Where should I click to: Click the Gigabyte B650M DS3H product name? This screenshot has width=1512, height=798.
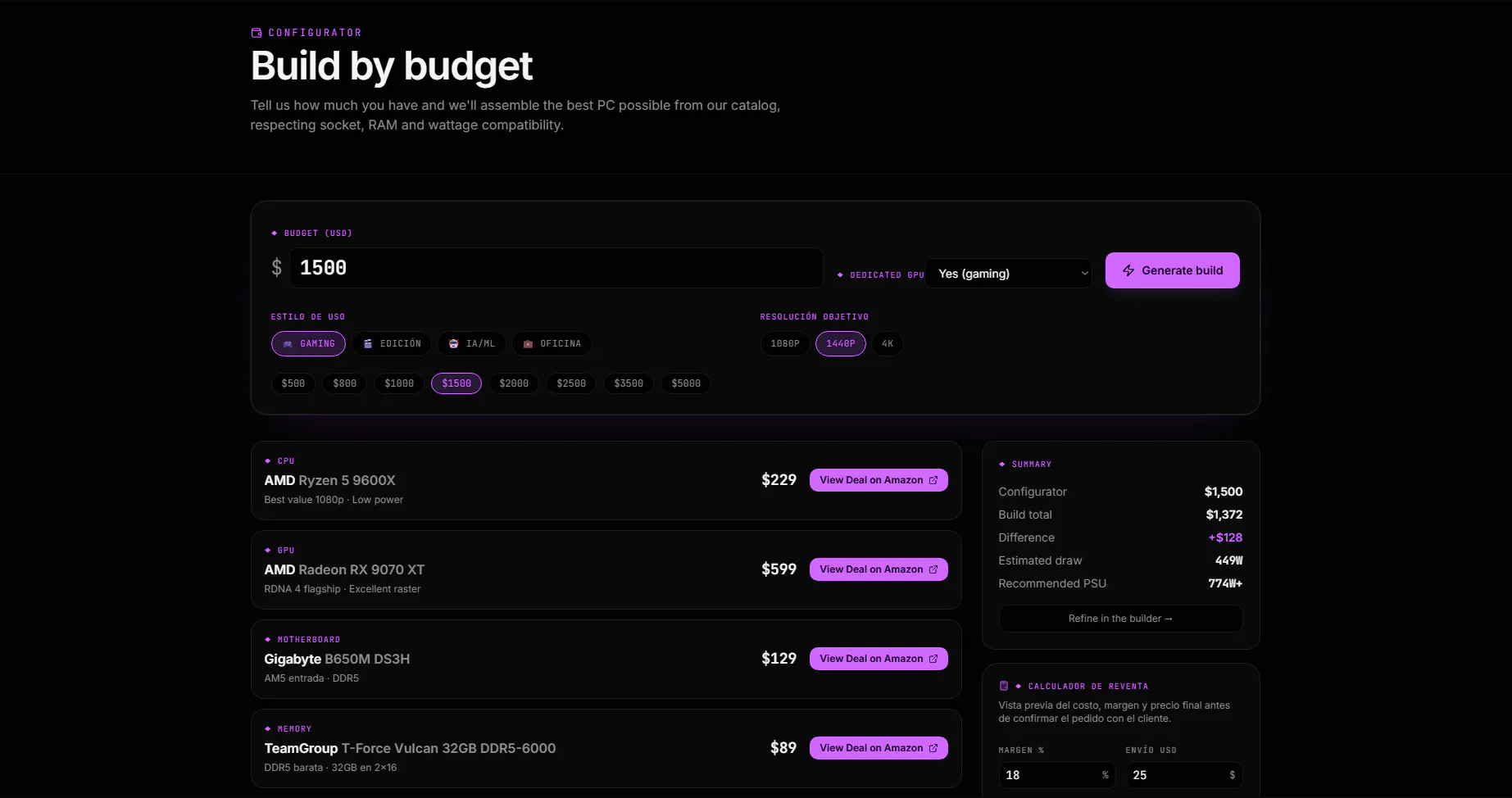click(337, 659)
